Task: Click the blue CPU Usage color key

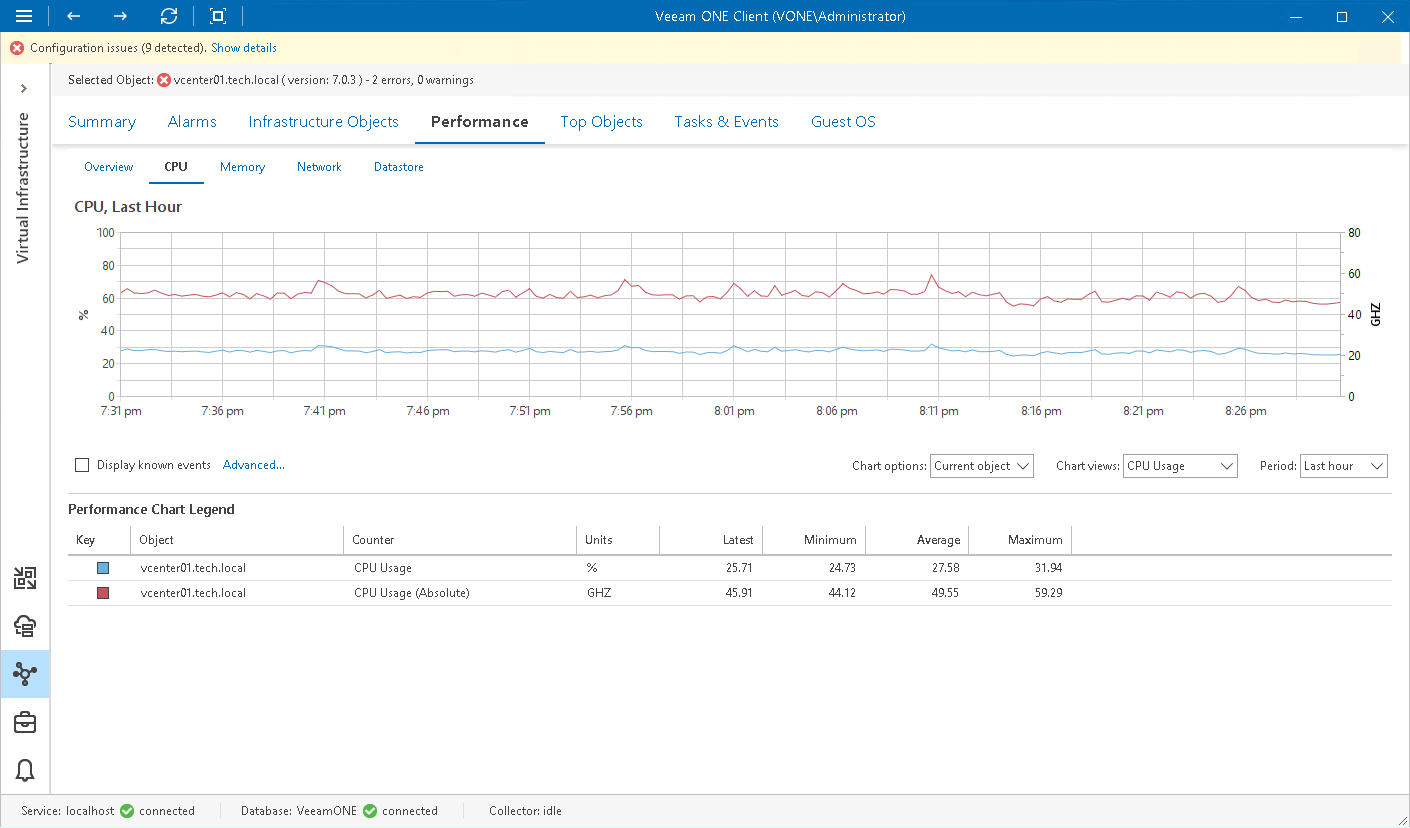Action: click(103, 568)
